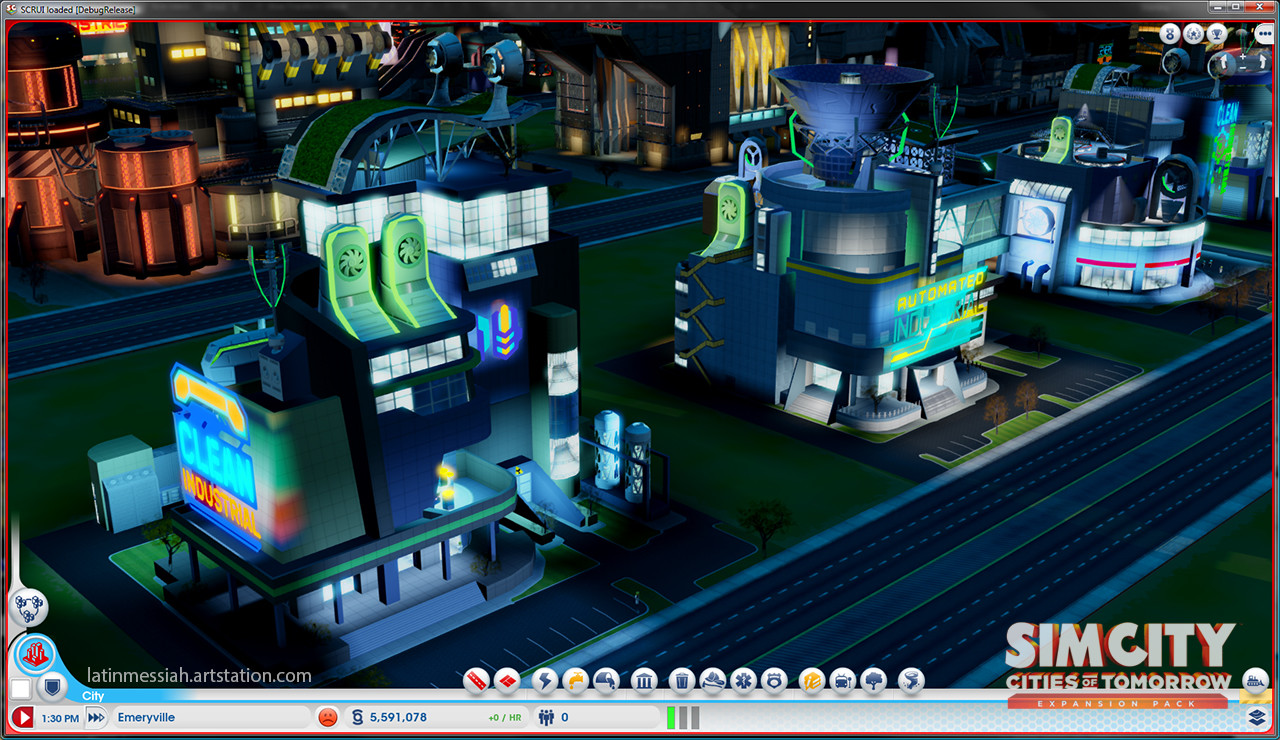This screenshot has width=1280, height=740.
Task: Open the Sewage menu
Action: [x=607, y=681]
